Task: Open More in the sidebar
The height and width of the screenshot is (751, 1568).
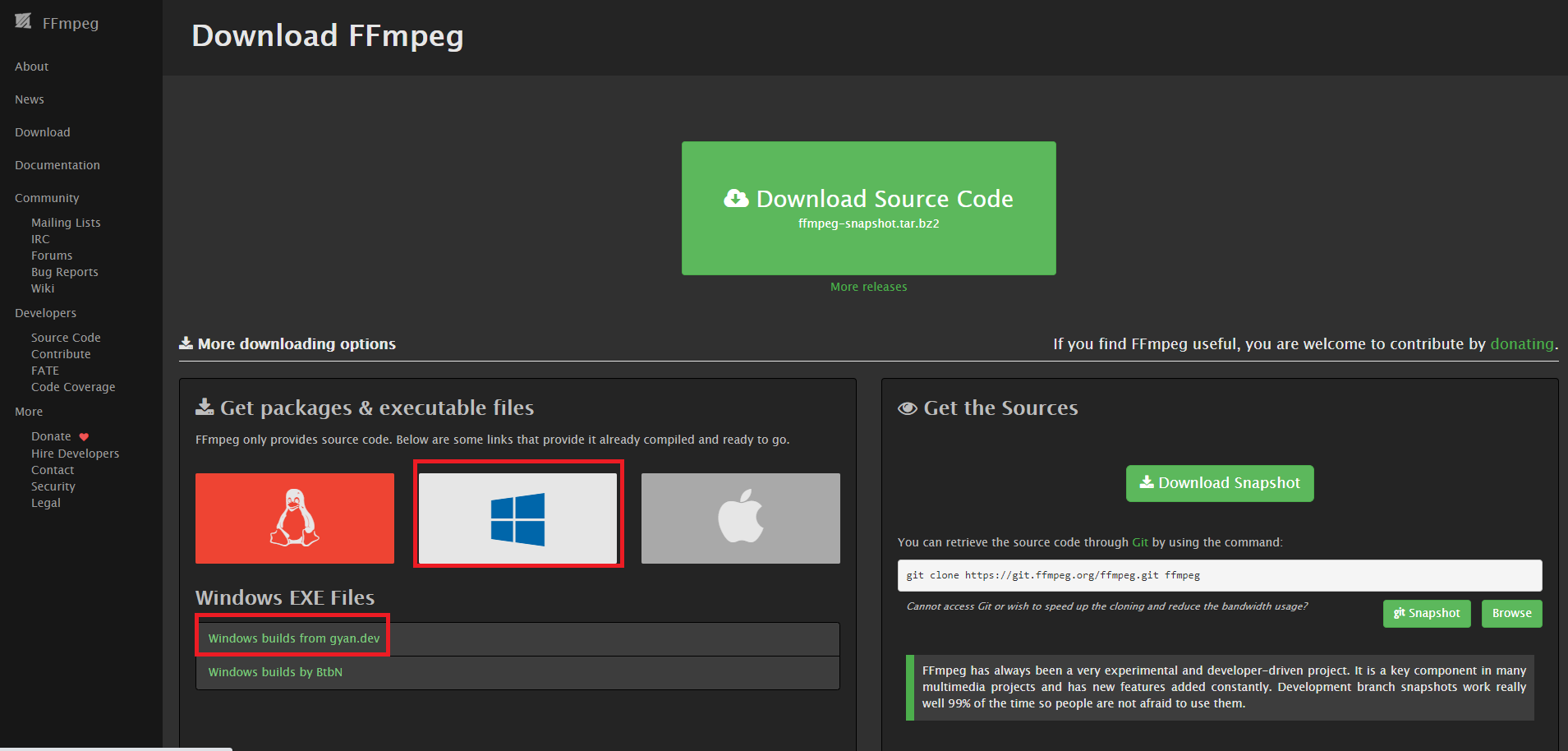Action: tap(29, 412)
